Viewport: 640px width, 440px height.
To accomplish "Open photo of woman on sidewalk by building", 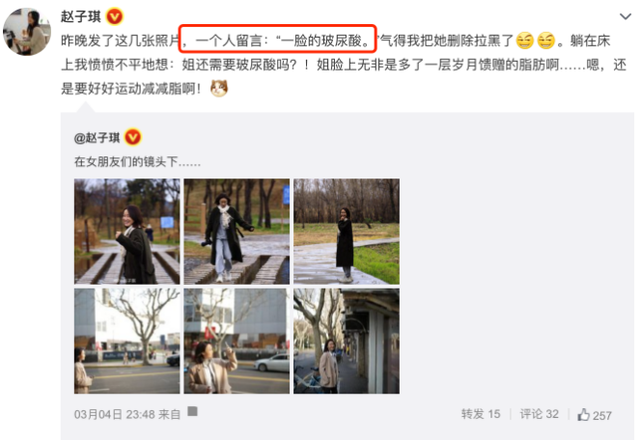I will (347, 341).
